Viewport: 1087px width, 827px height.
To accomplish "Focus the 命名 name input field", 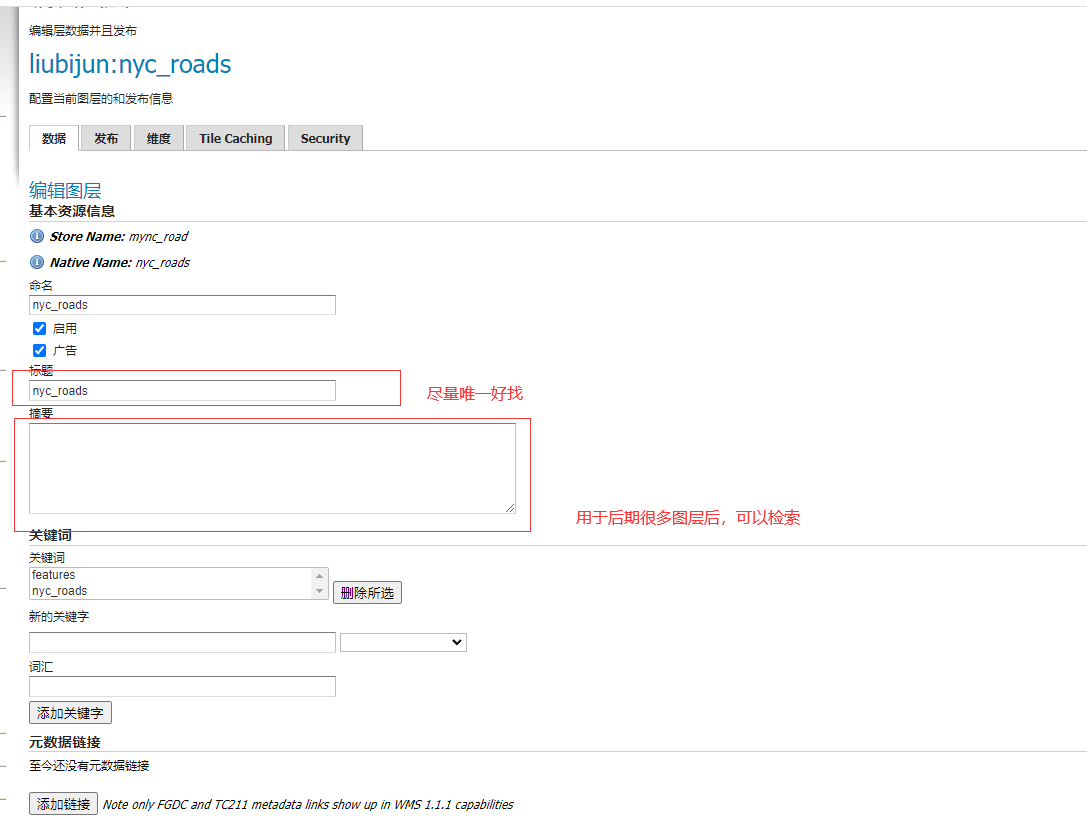I will (x=182, y=305).
